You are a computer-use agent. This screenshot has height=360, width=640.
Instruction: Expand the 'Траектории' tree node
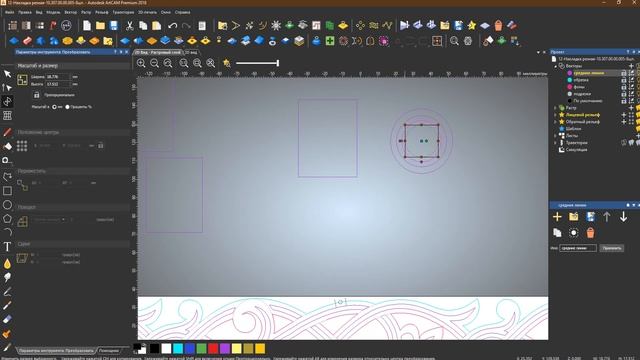(x=556, y=142)
